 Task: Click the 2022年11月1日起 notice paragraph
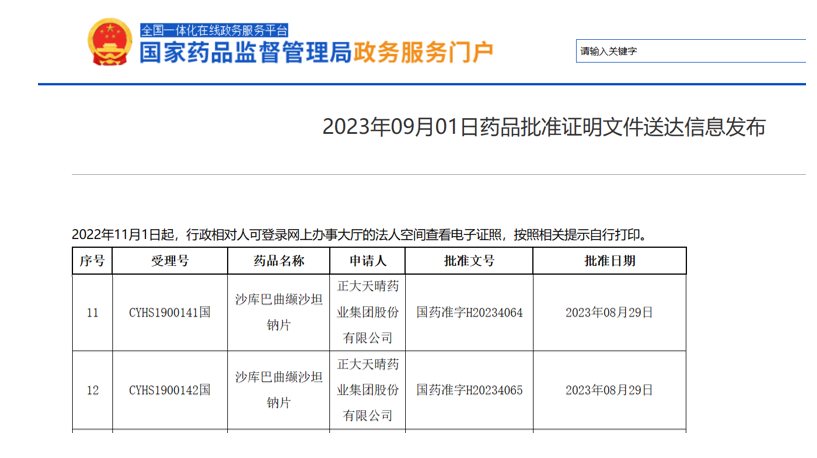pos(359,235)
